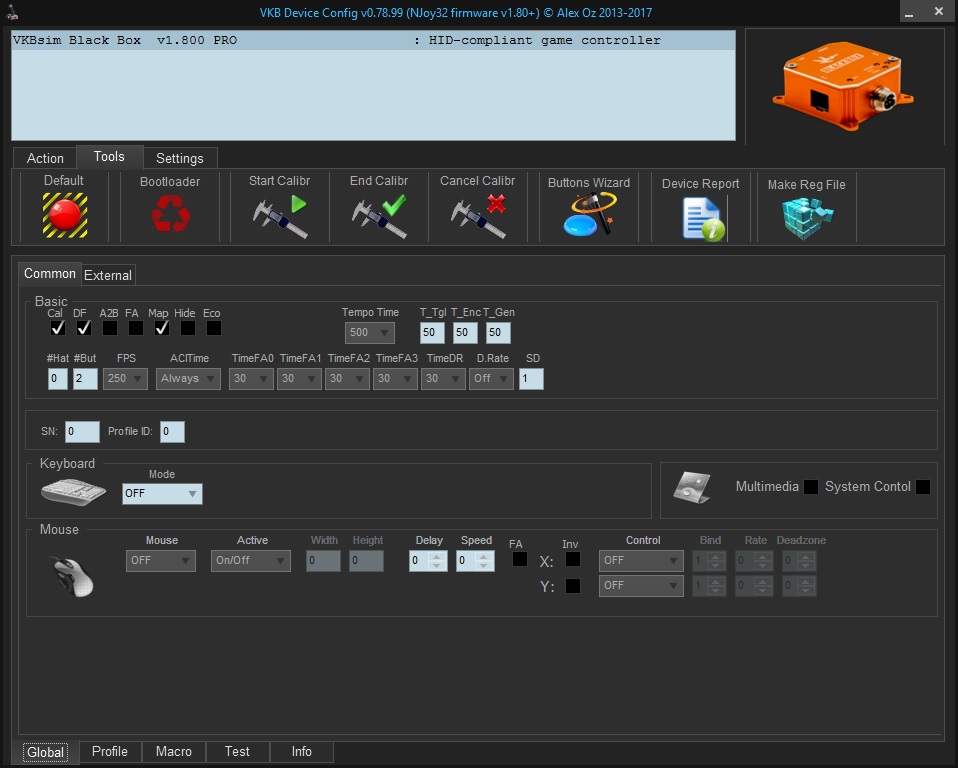Uncheck the Cal checkbox
The width and height of the screenshot is (958, 768).
(x=57, y=328)
